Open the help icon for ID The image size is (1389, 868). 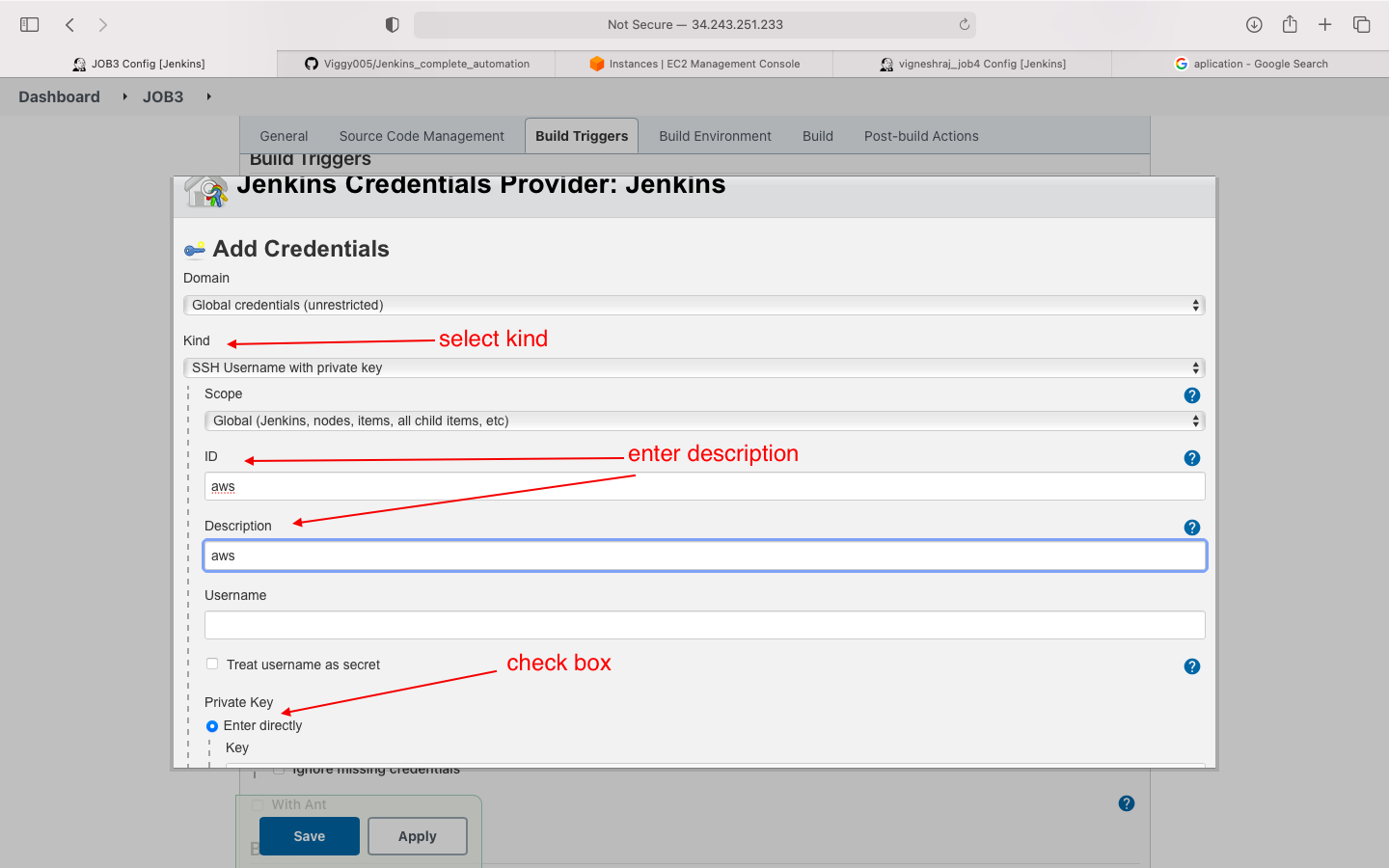pos(1192,458)
